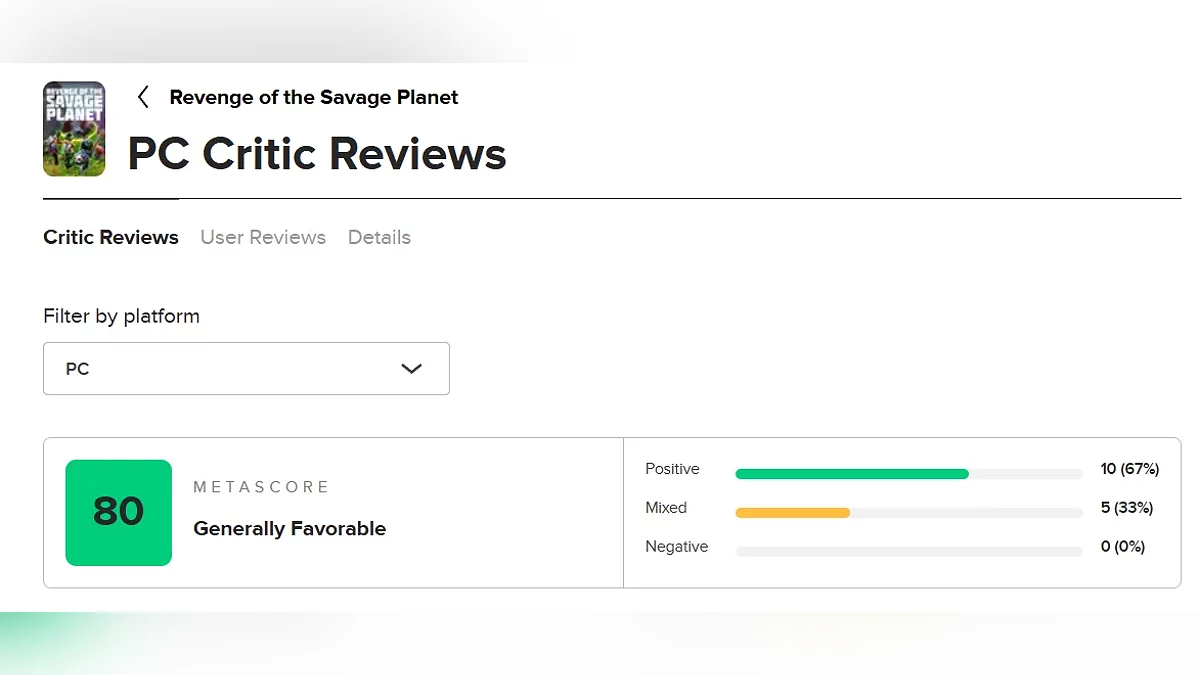Expand the PC platform dropdown arrow
The height and width of the screenshot is (675, 1200).
tap(411, 369)
